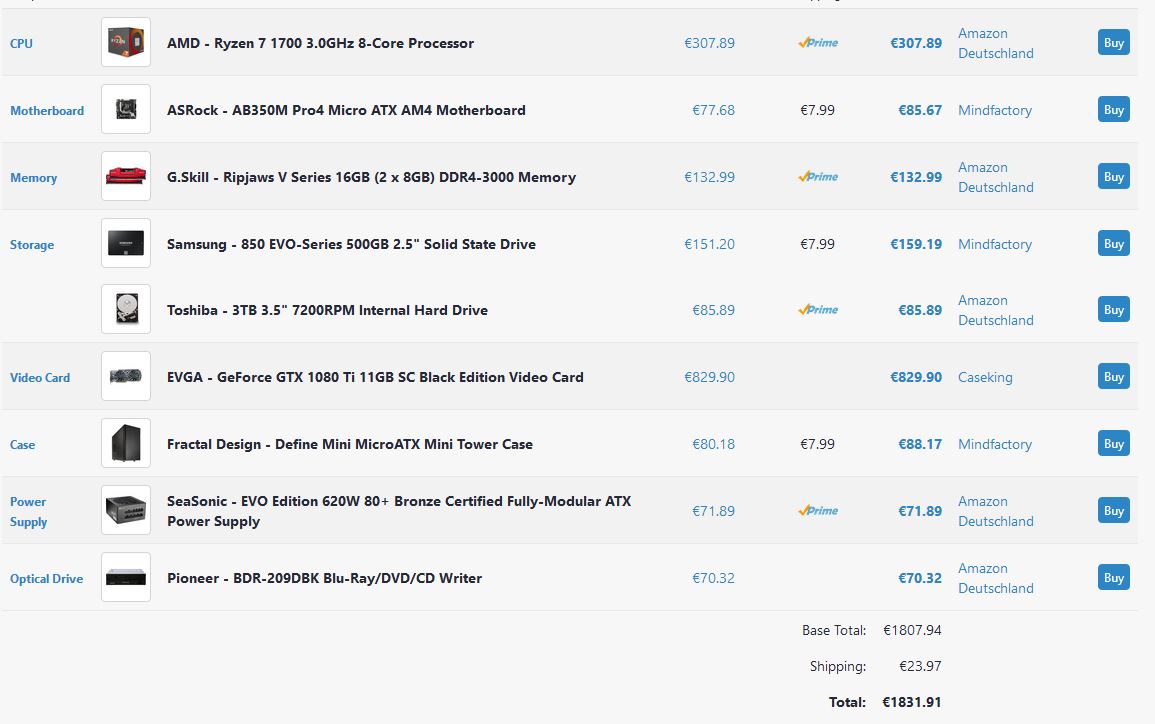Screen dimensions: 1155x724
Task: Click the ASRock motherboard product image
Action: point(126,110)
